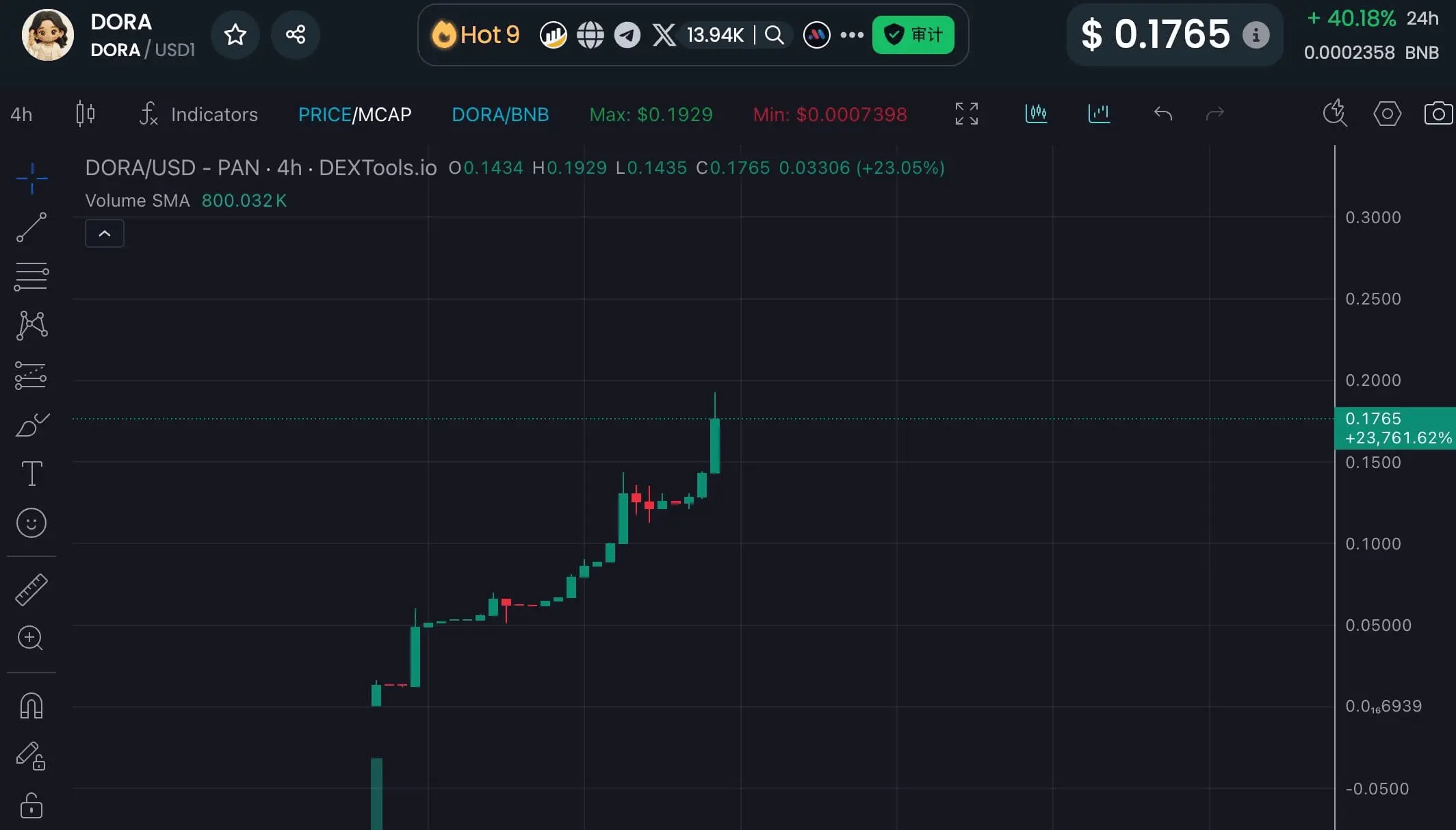Click the Max: $0.1929 value

651,114
